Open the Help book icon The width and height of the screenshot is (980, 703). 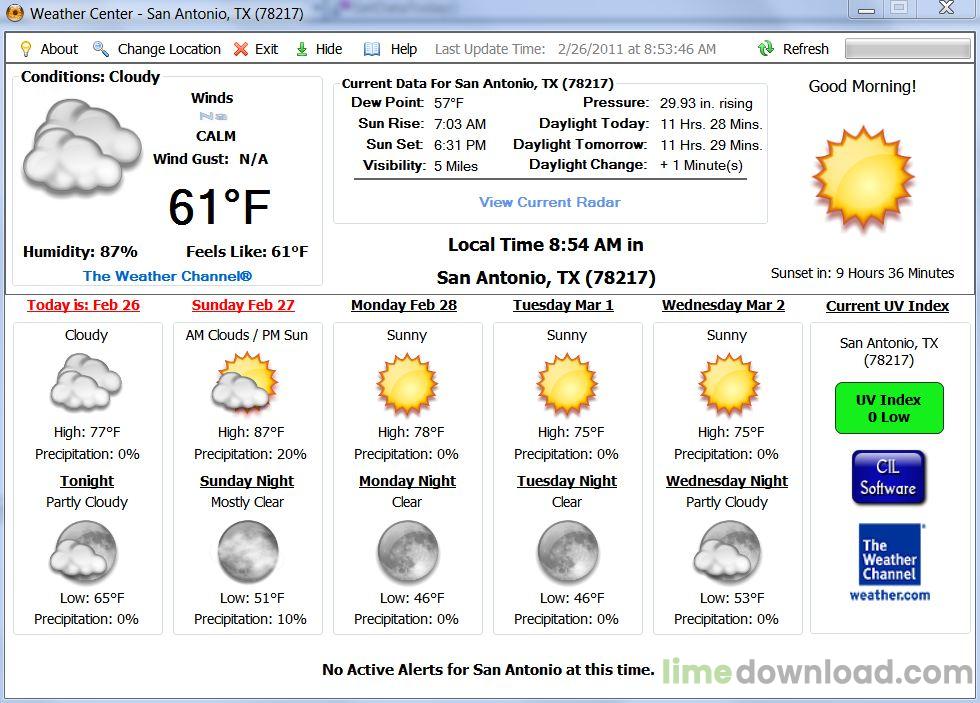(372, 49)
